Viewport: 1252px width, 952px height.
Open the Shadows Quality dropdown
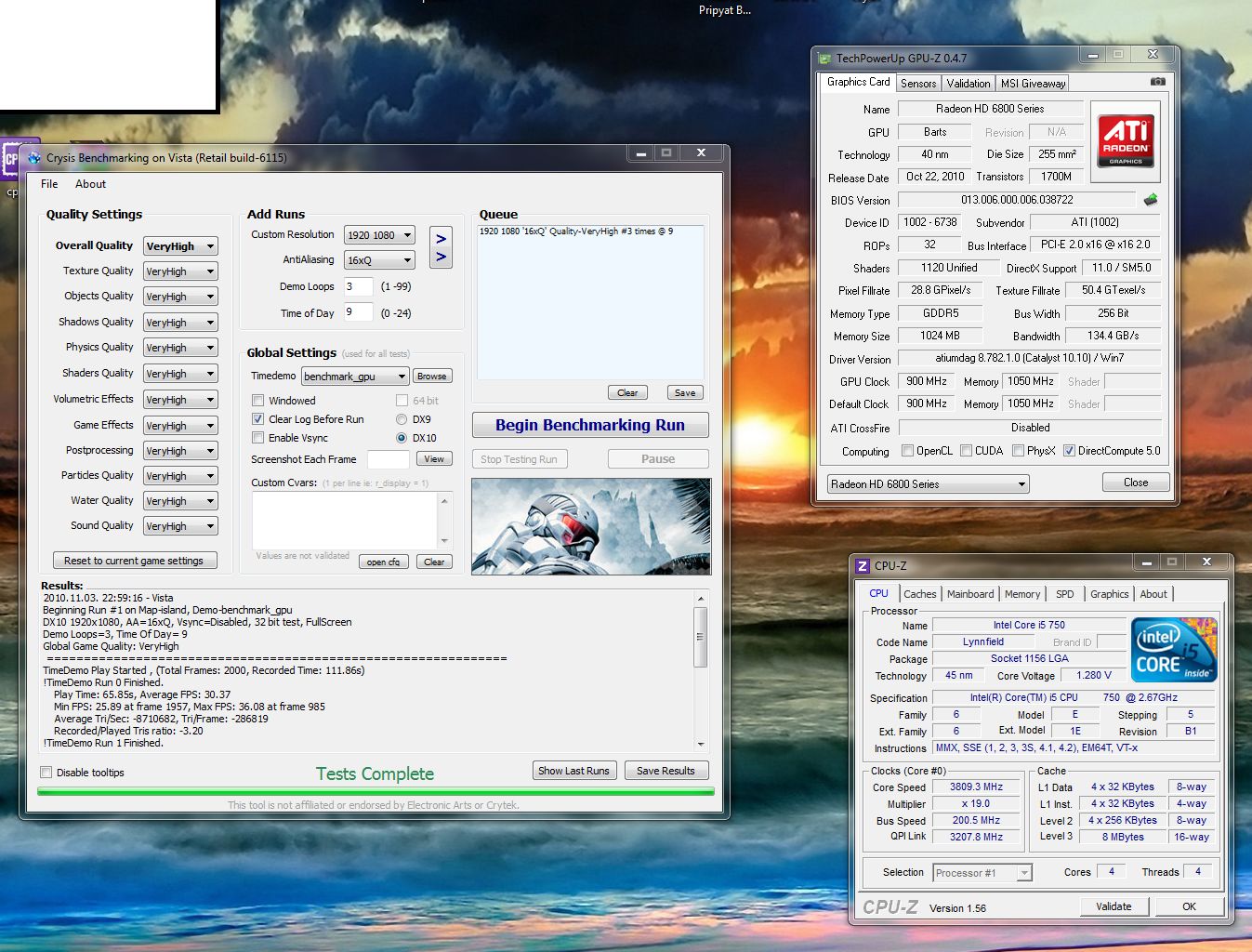180,323
